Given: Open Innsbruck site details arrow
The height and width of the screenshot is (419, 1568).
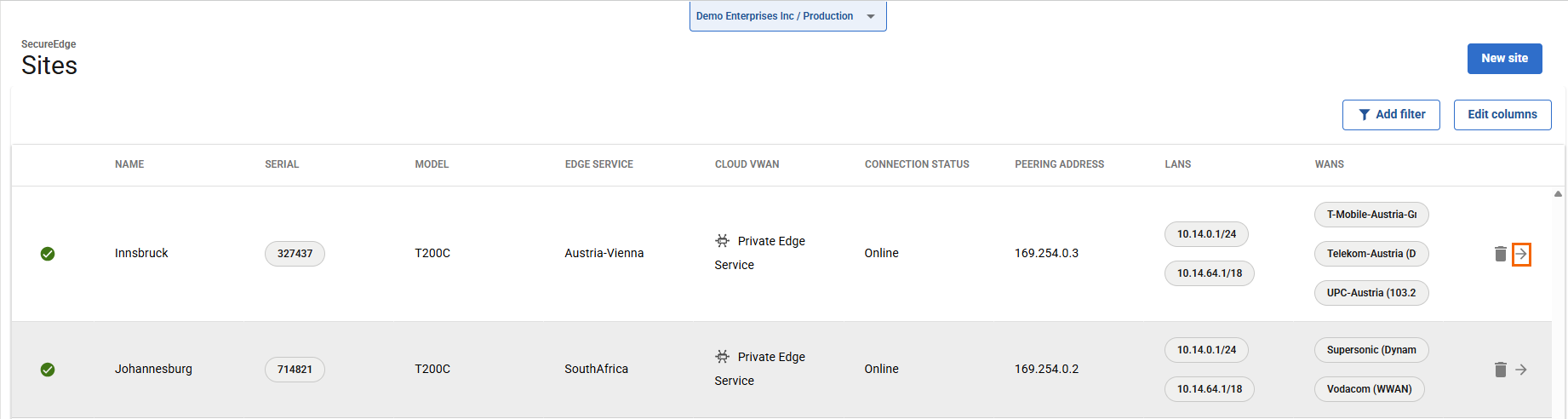Looking at the screenshot, I should 1521,254.
